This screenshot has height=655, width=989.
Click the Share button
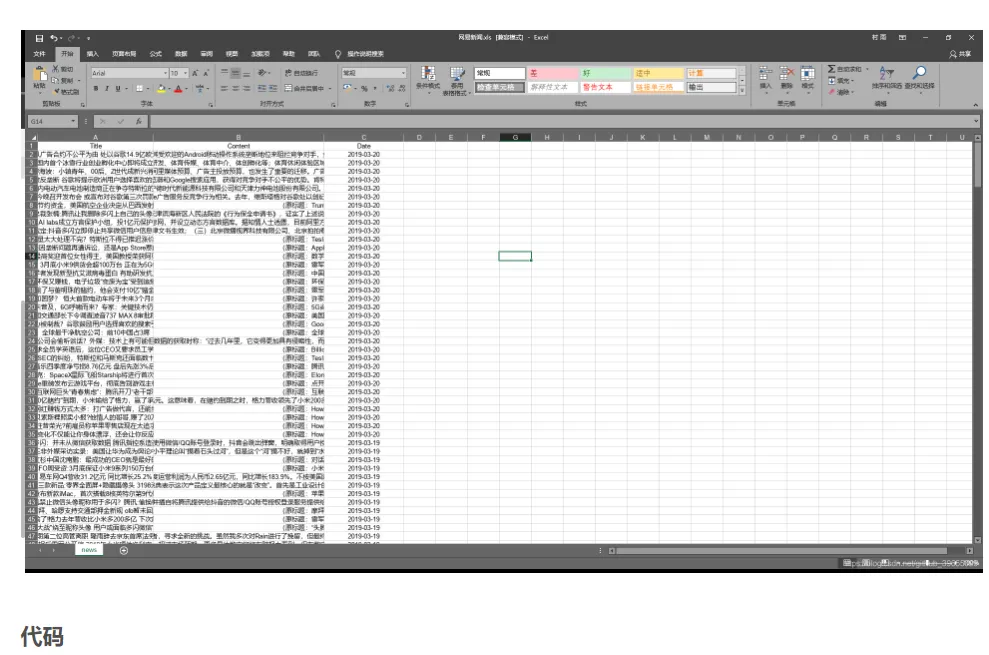(961, 54)
